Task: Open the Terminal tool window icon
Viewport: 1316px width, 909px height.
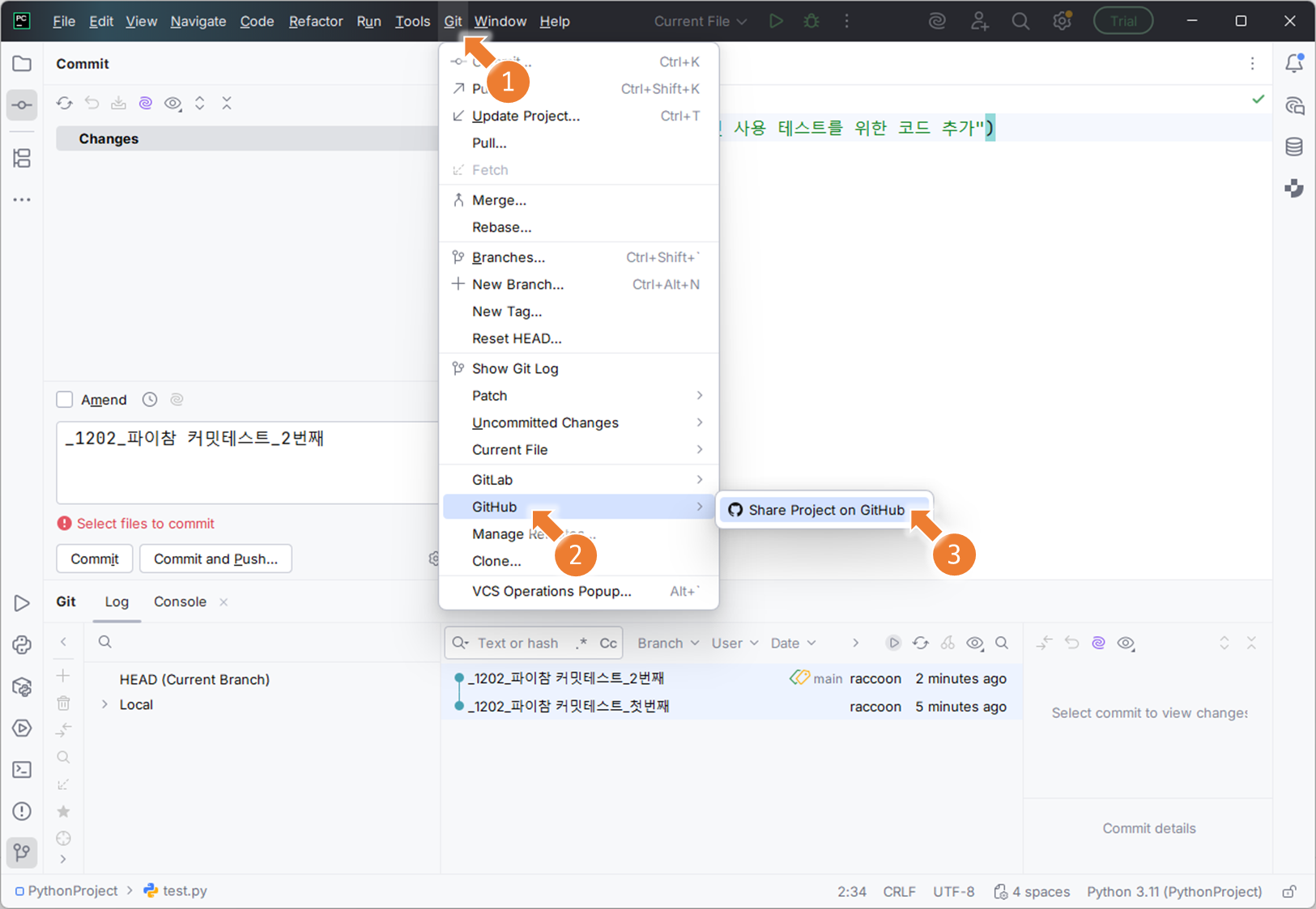Action: (x=22, y=770)
